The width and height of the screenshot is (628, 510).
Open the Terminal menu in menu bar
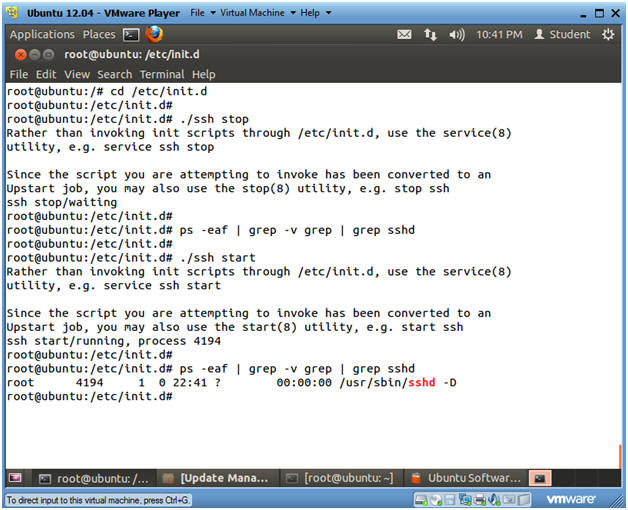pyautogui.click(x=162, y=75)
